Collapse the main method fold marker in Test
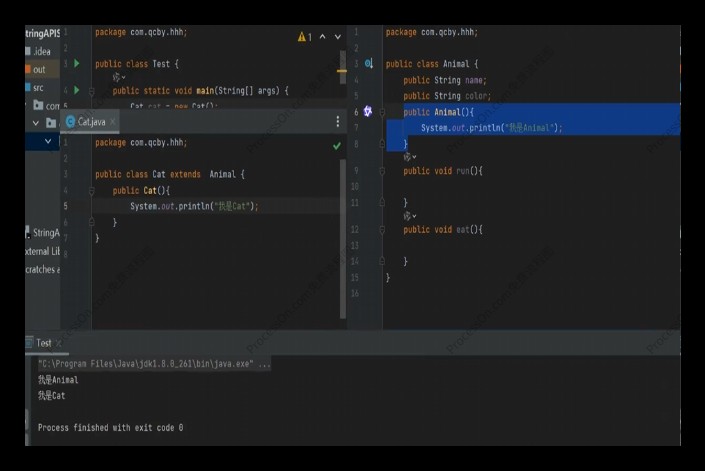Viewport: 705px width, 471px height. point(92,91)
